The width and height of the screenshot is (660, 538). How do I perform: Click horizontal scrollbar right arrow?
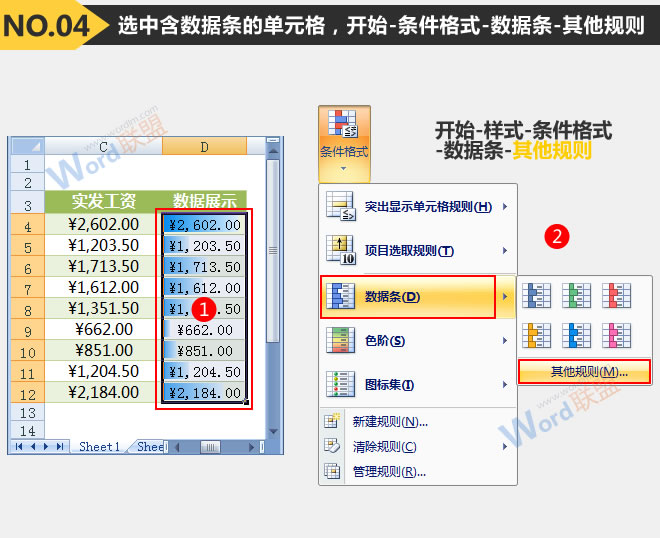click(x=252, y=447)
